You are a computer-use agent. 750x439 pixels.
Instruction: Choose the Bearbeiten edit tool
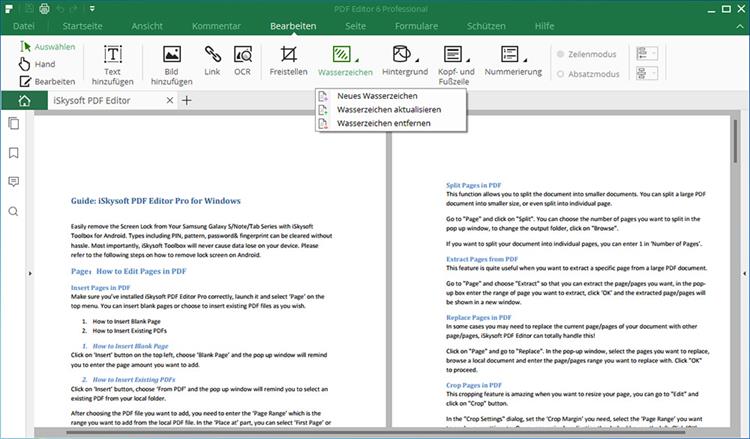click(47, 81)
